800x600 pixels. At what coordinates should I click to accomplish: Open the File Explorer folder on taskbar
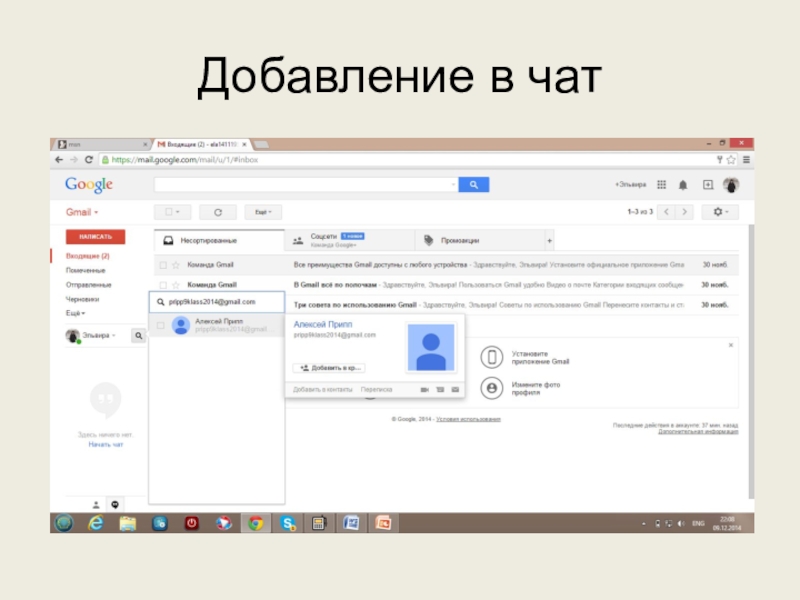pos(128,523)
